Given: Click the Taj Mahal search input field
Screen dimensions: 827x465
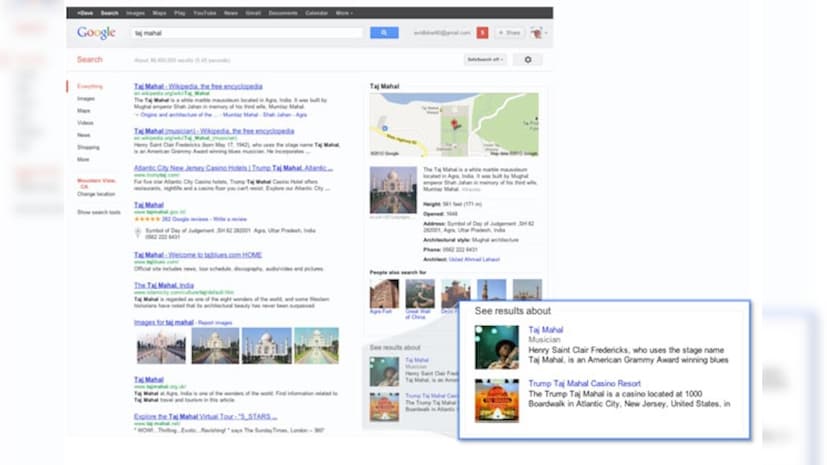Looking at the screenshot, I should pyautogui.click(x=246, y=33).
